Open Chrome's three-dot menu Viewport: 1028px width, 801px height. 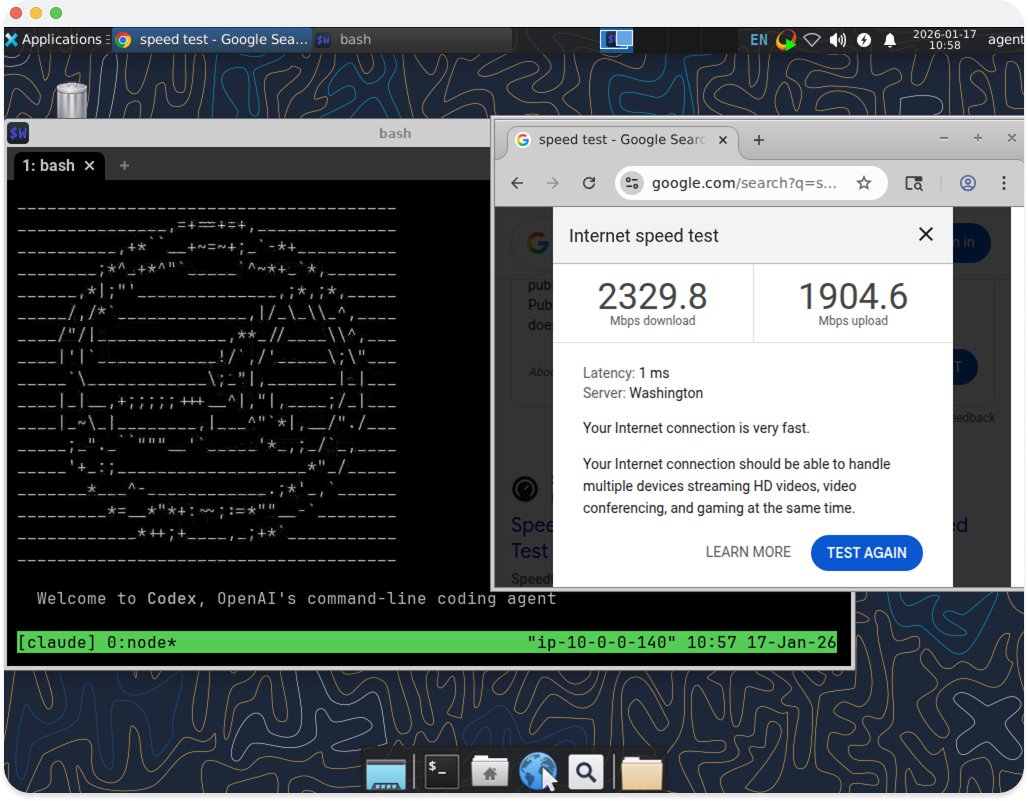pyautogui.click(x=1004, y=183)
